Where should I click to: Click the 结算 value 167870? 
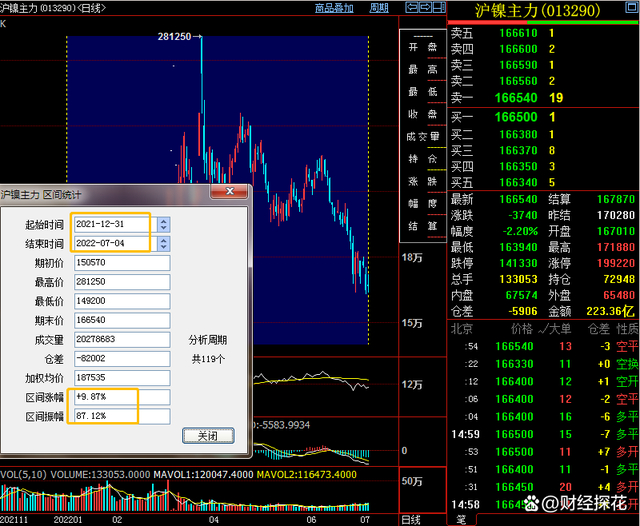coord(616,199)
